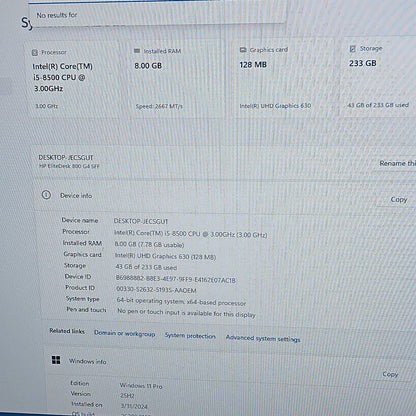This screenshot has width=416, height=416.
Task: Click the 'Related links' label
Action: 67,331
